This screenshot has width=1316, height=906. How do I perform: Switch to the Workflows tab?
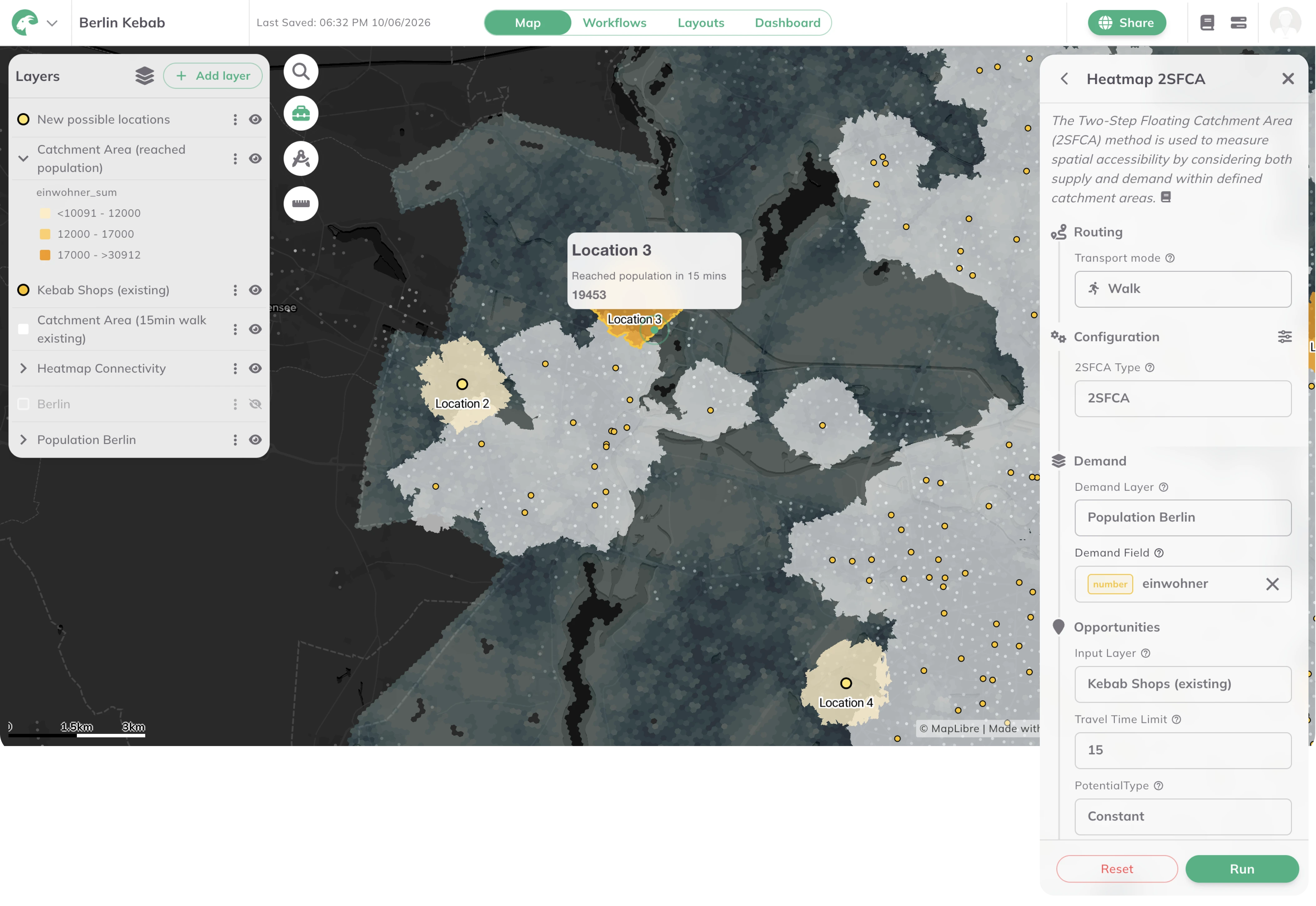[614, 23]
